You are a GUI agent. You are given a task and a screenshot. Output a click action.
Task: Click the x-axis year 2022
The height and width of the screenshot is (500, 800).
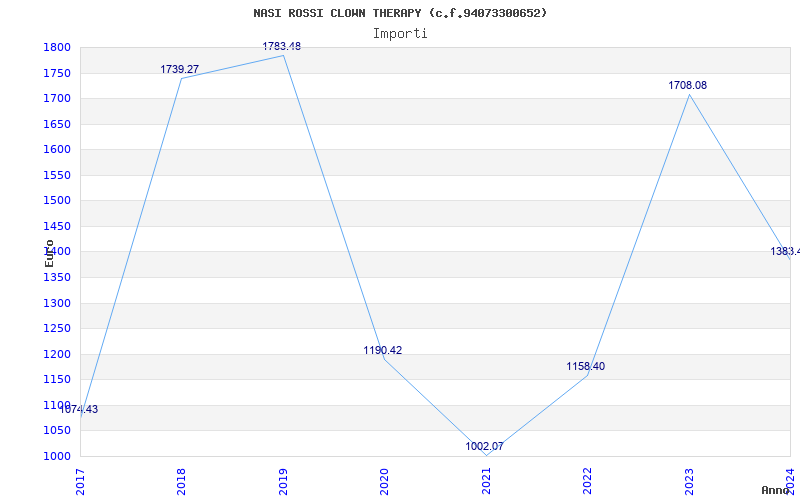coord(587,481)
